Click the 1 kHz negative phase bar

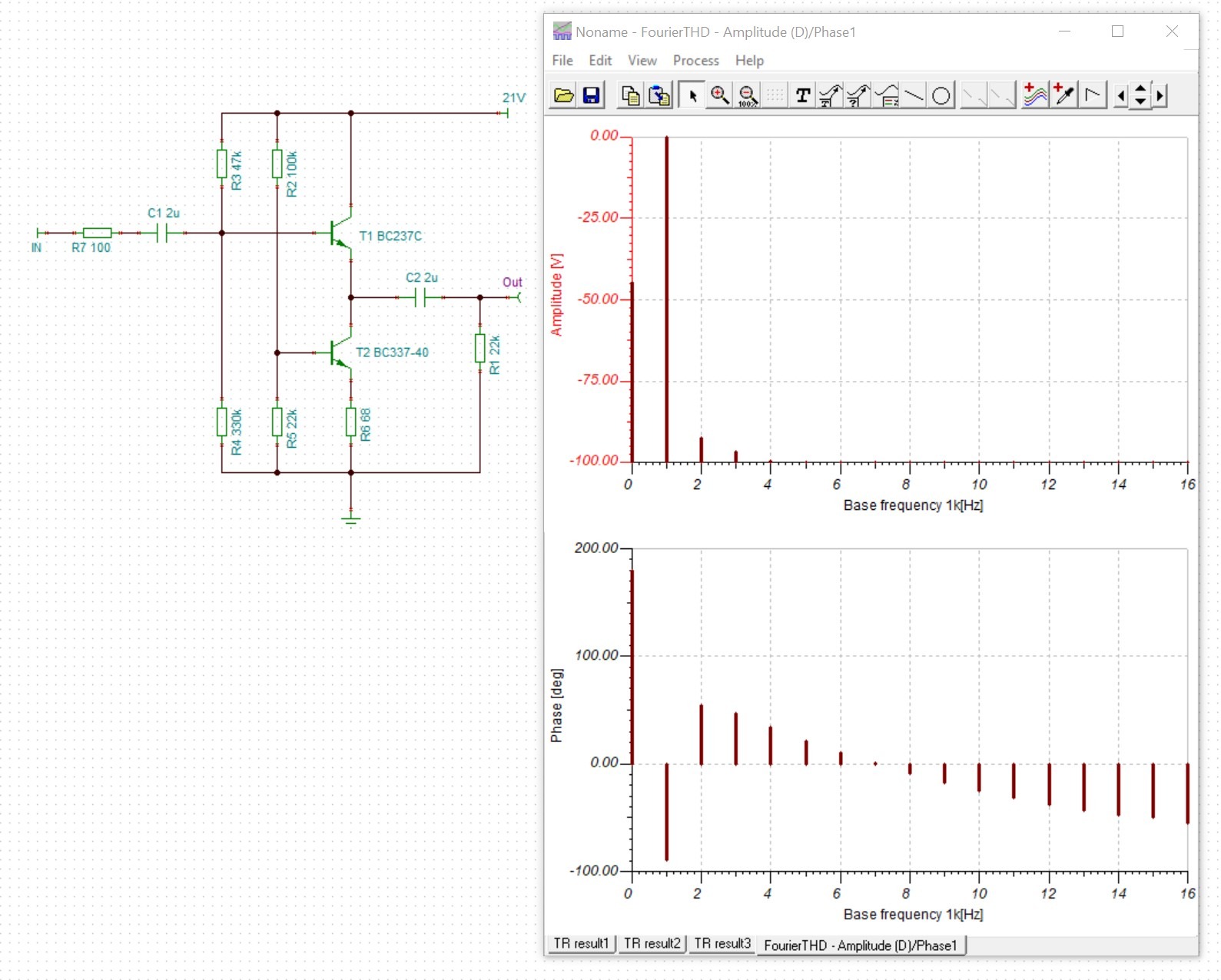click(x=666, y=812)
